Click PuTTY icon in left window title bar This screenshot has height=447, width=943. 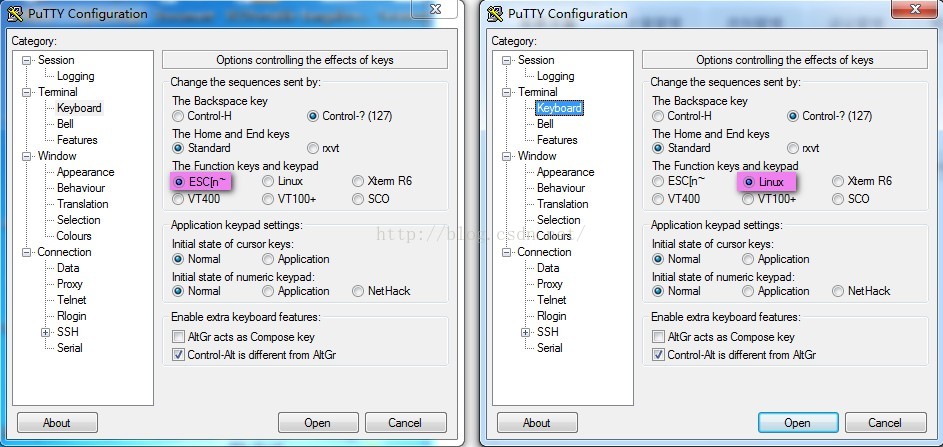click(x=14, y=13)
